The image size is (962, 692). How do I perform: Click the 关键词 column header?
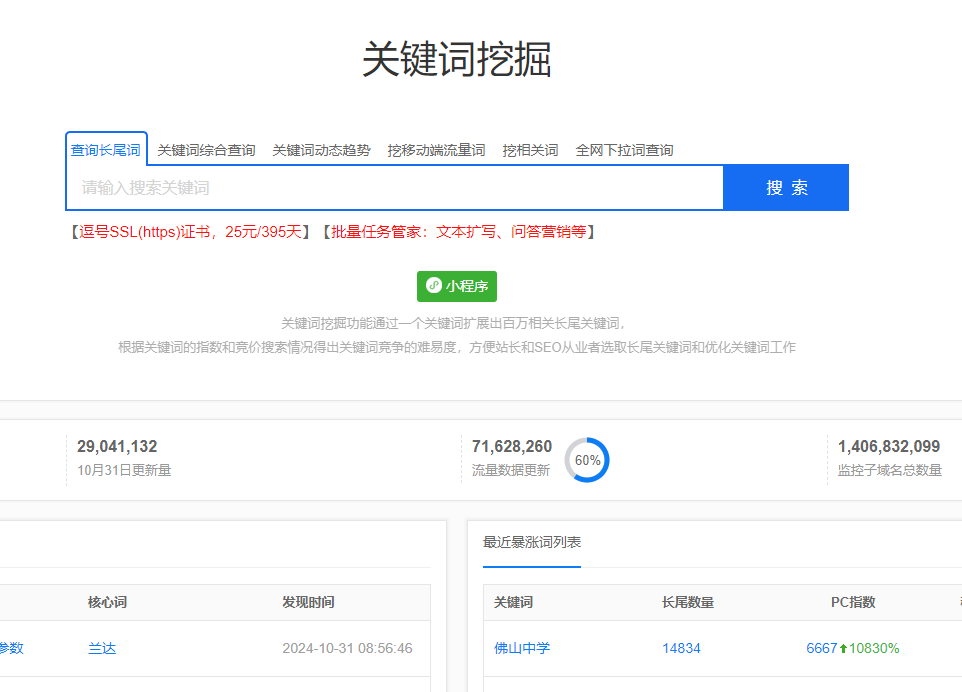tap(514, 602)
